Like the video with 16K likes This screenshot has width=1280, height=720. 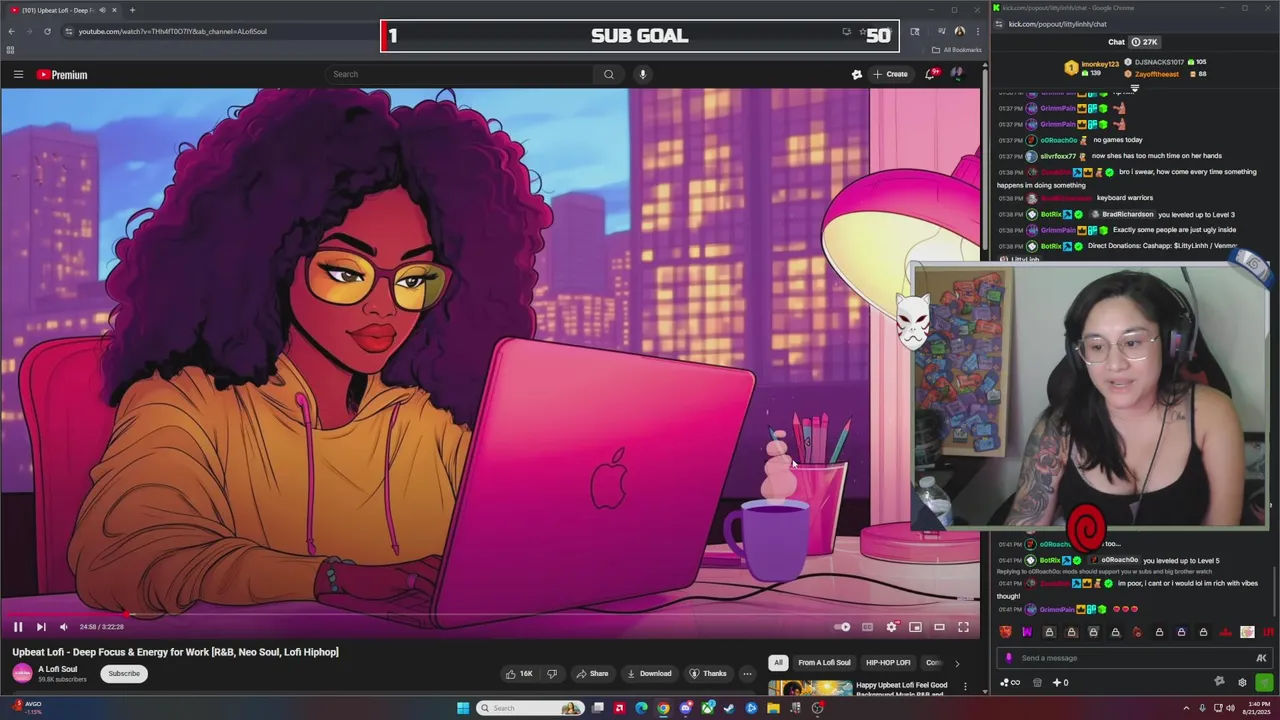(x=519, y=673)
